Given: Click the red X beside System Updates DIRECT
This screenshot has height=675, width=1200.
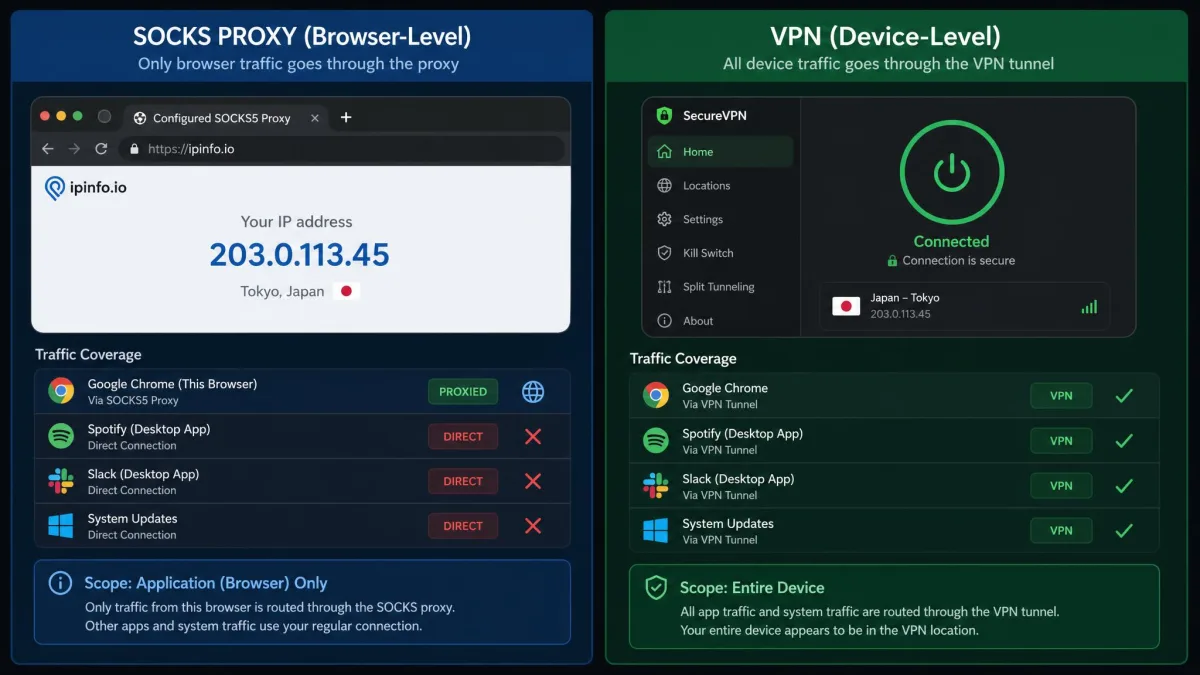Looking at the screenshot, I should [x=533, y=526].
